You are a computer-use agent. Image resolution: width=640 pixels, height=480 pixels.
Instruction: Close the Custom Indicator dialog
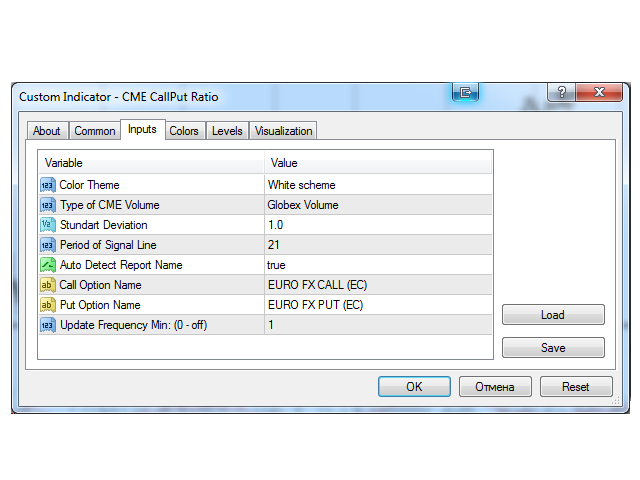pyautogui.click(x=599, y=92)
